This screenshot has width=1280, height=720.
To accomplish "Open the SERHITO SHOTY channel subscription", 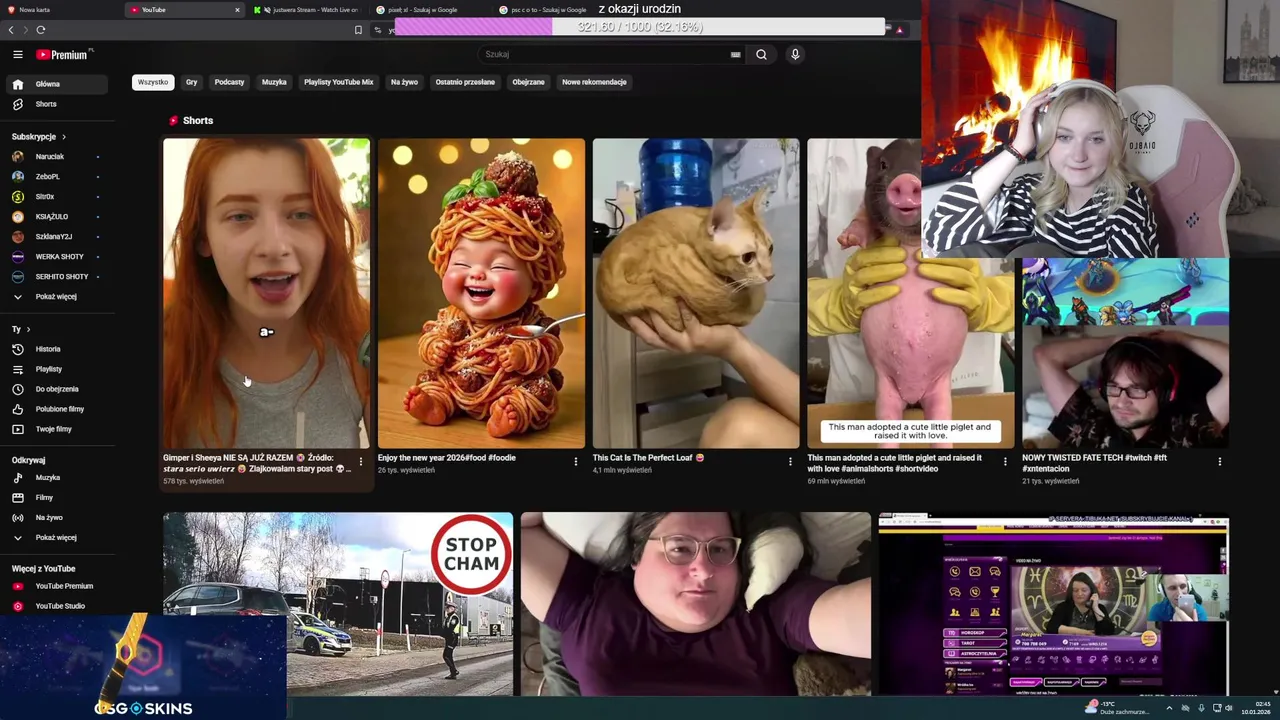I will [x=56, y=277].
